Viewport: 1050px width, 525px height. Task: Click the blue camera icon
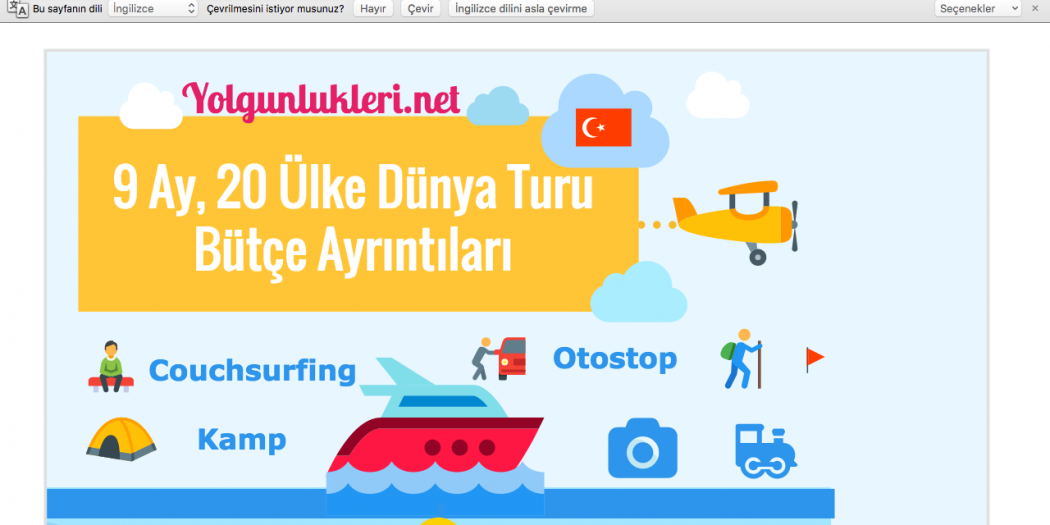pyautogui.click(x=642, y=448)
